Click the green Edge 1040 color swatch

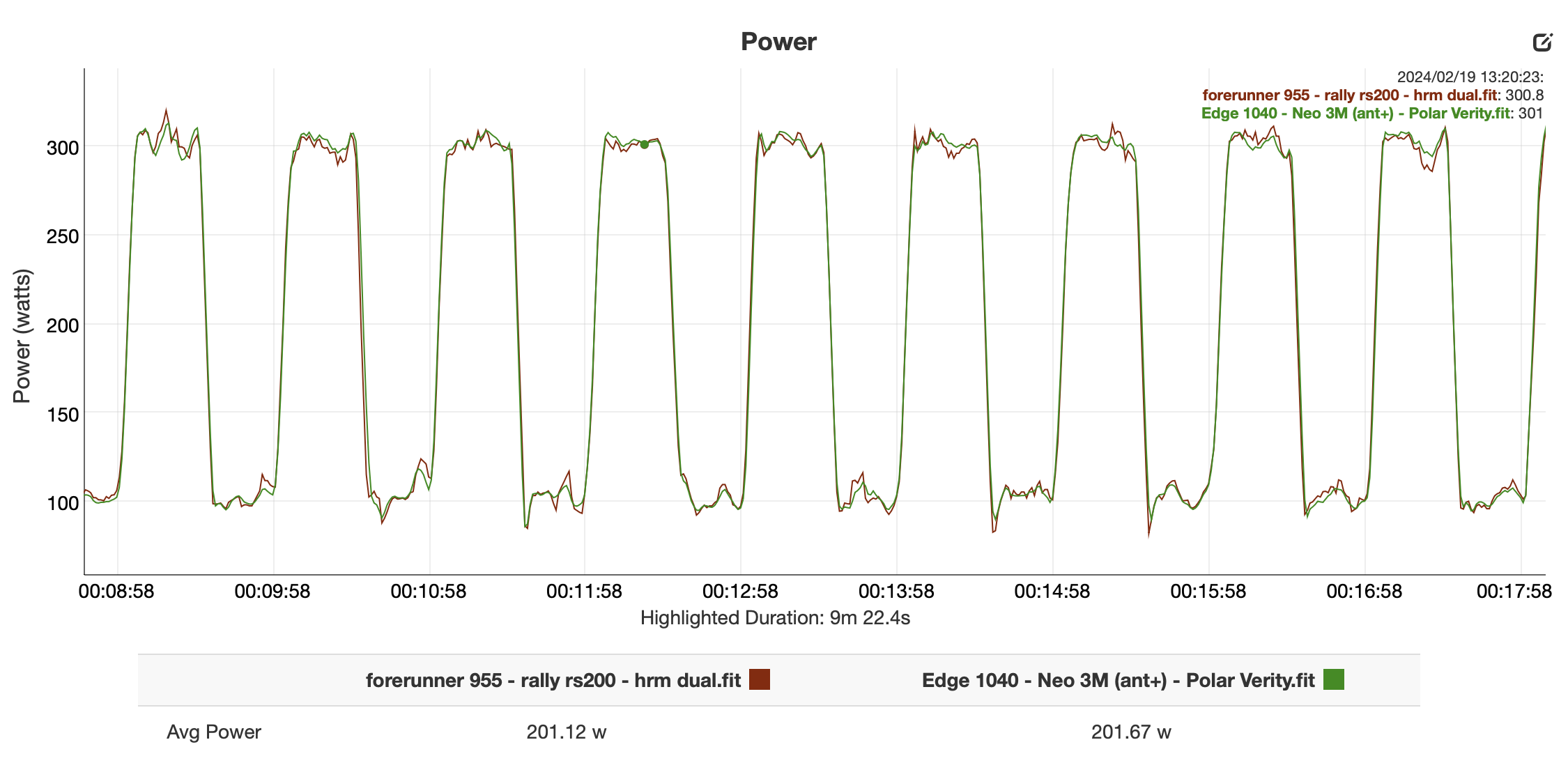point(1333,679)
